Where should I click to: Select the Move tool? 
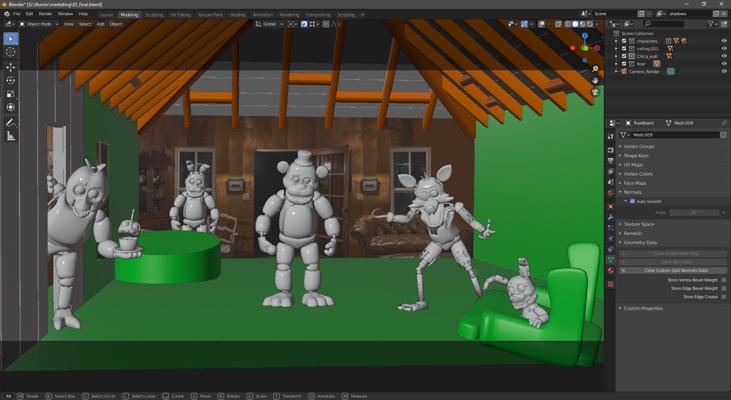(x=10, y=66)
